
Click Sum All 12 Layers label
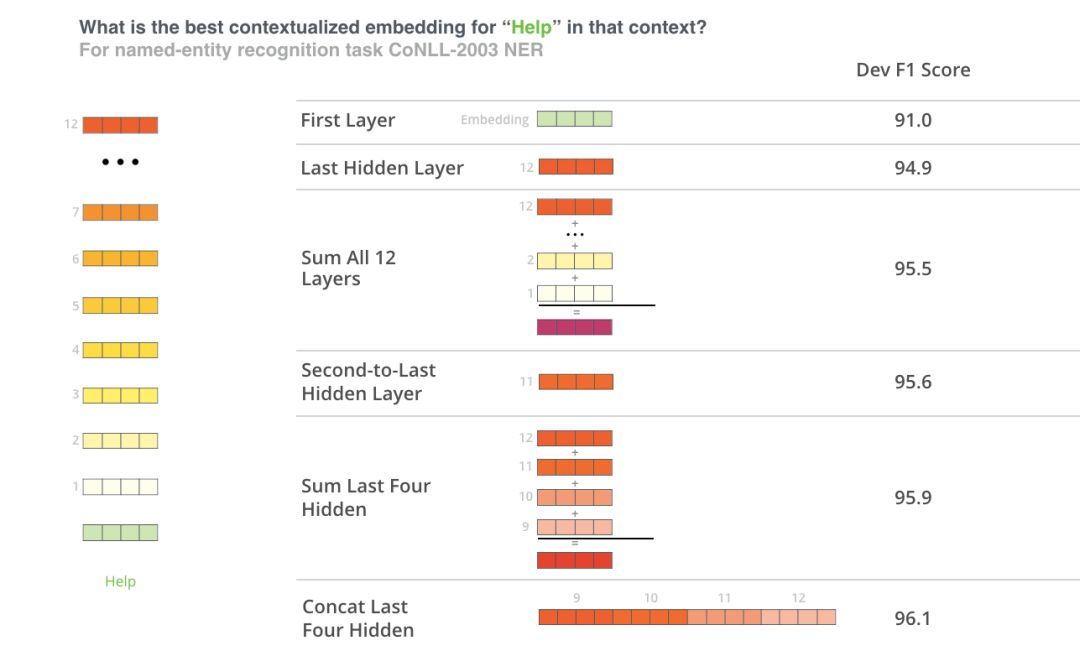click(x=349, y=268)
